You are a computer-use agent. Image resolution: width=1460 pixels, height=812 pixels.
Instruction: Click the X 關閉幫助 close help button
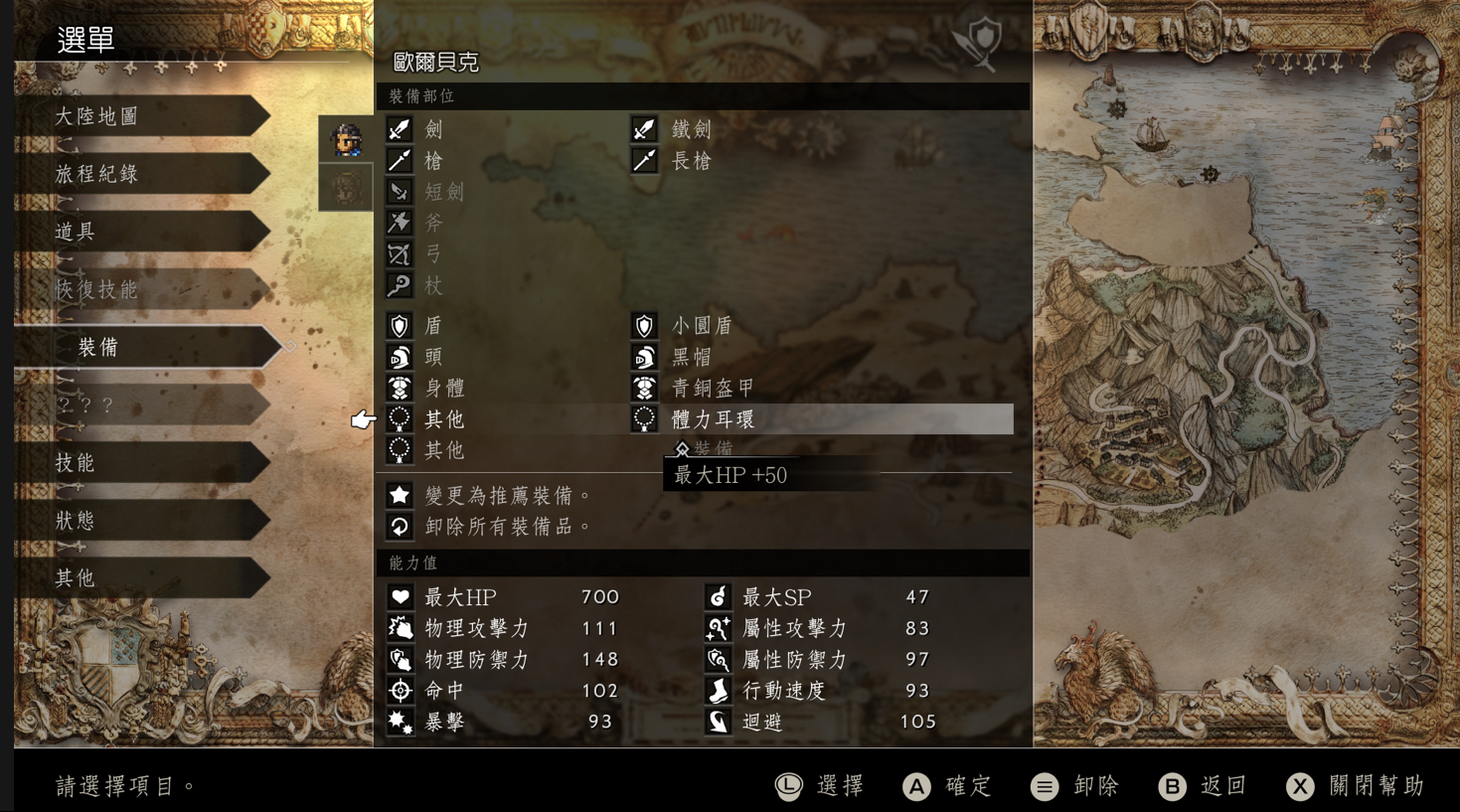[1356, 786]
